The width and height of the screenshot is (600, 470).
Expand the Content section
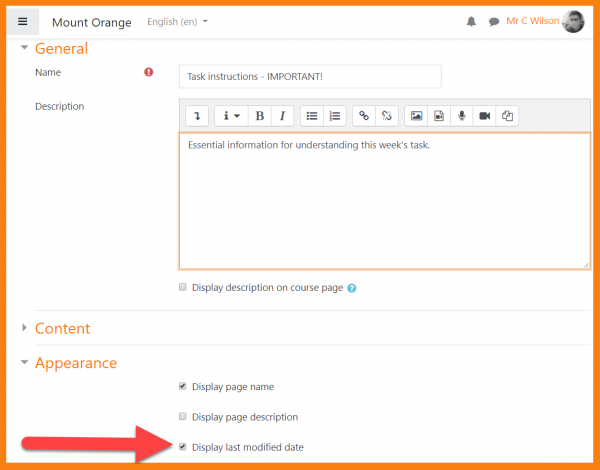62,328
